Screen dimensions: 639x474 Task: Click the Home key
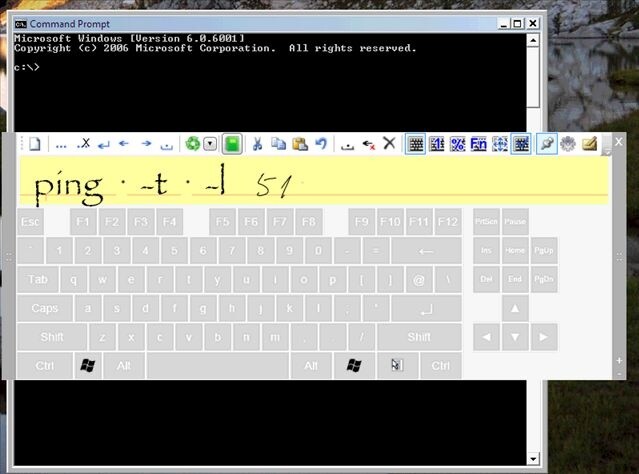[515, 251]
